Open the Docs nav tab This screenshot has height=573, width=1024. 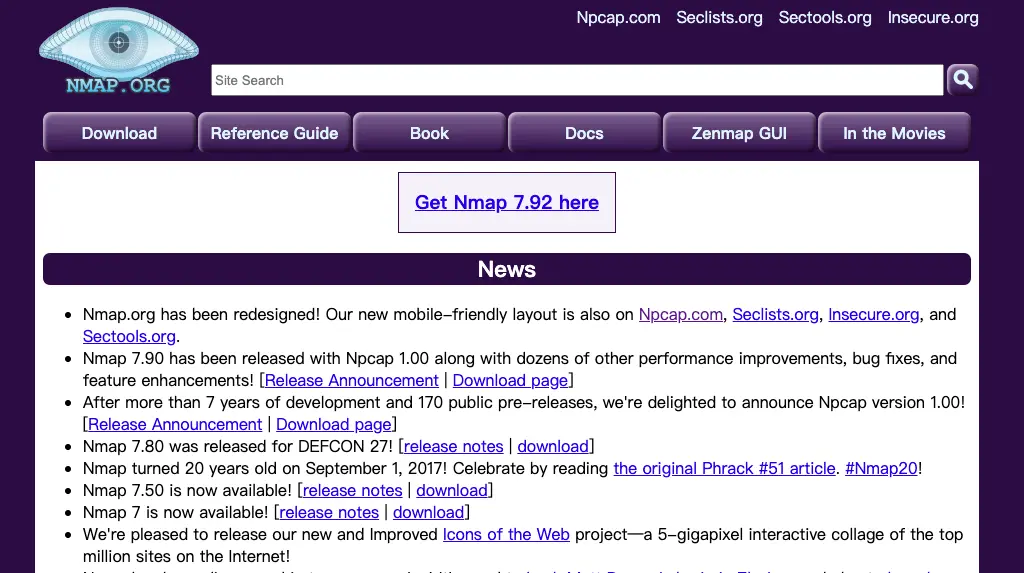click(x=584, y=133)
